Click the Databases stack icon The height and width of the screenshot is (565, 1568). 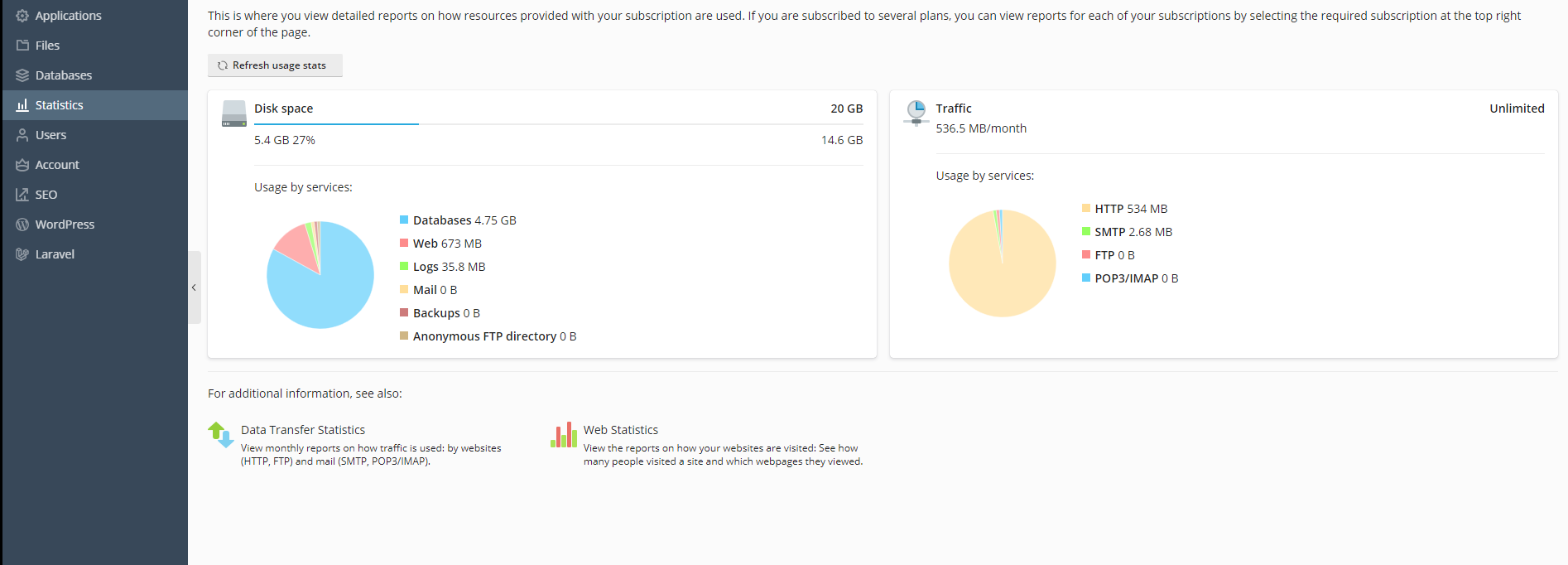22,75
